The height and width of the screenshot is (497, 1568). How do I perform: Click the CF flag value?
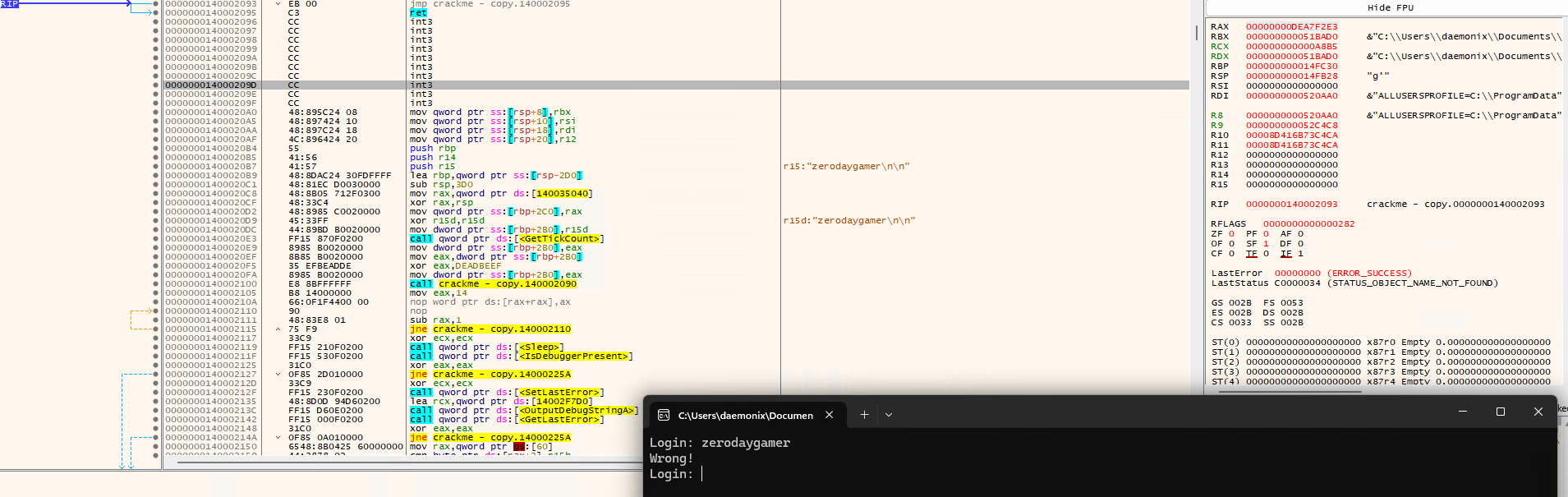(1231, 254)
